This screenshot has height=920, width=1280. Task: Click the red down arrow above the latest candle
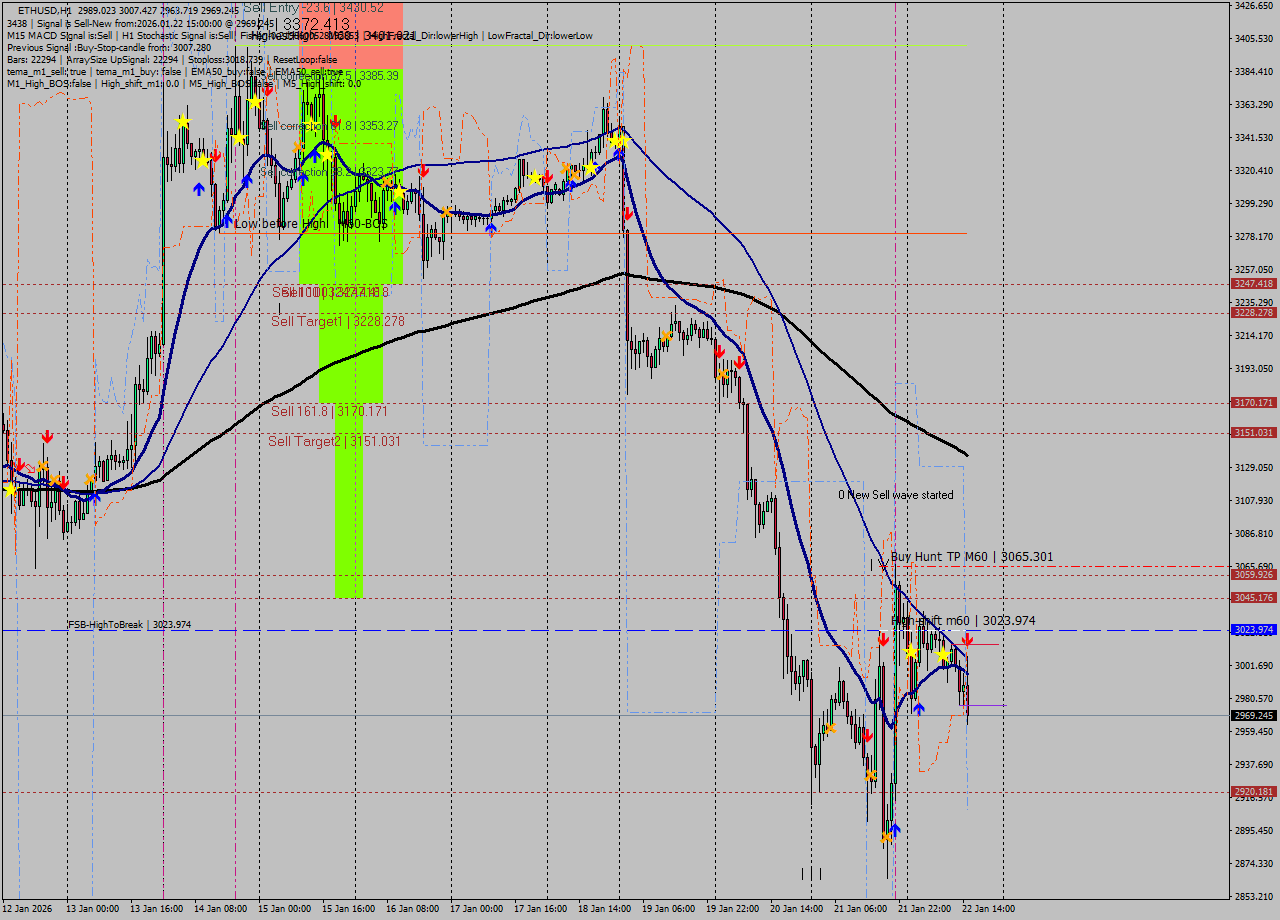pyautogui.click(x=967, y=639)
